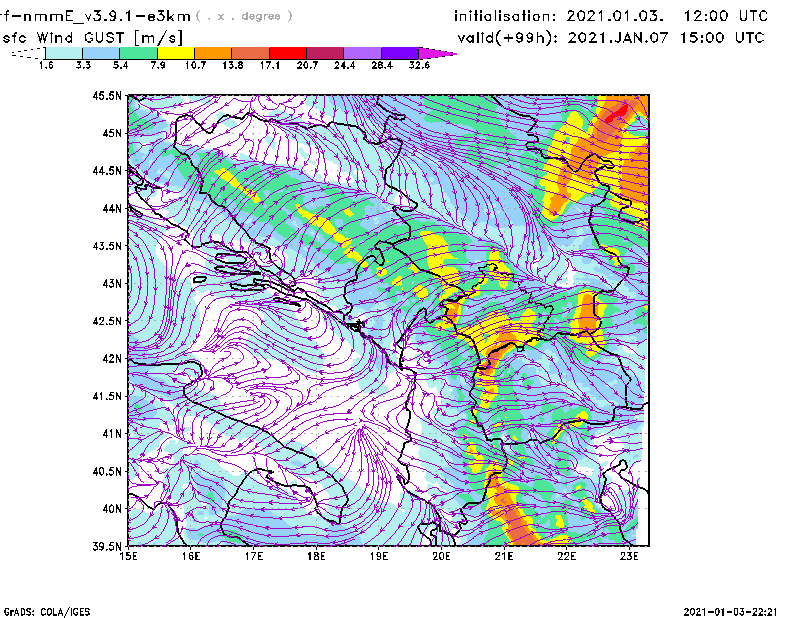Click the "16E" longitude label

[x=191, y=556]
